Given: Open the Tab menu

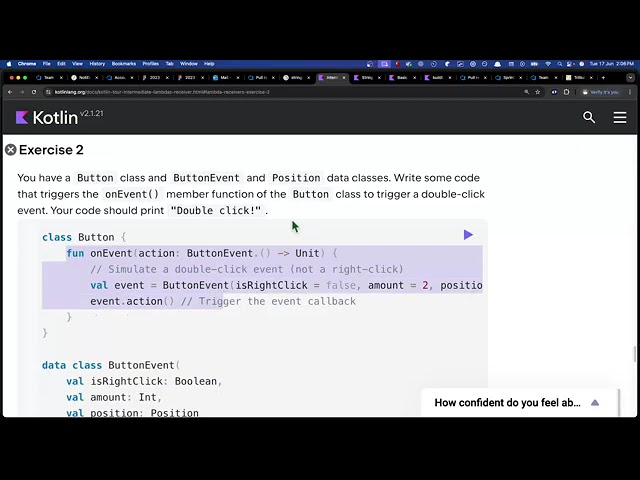Looking at the screenshot, I should point(169,64).
